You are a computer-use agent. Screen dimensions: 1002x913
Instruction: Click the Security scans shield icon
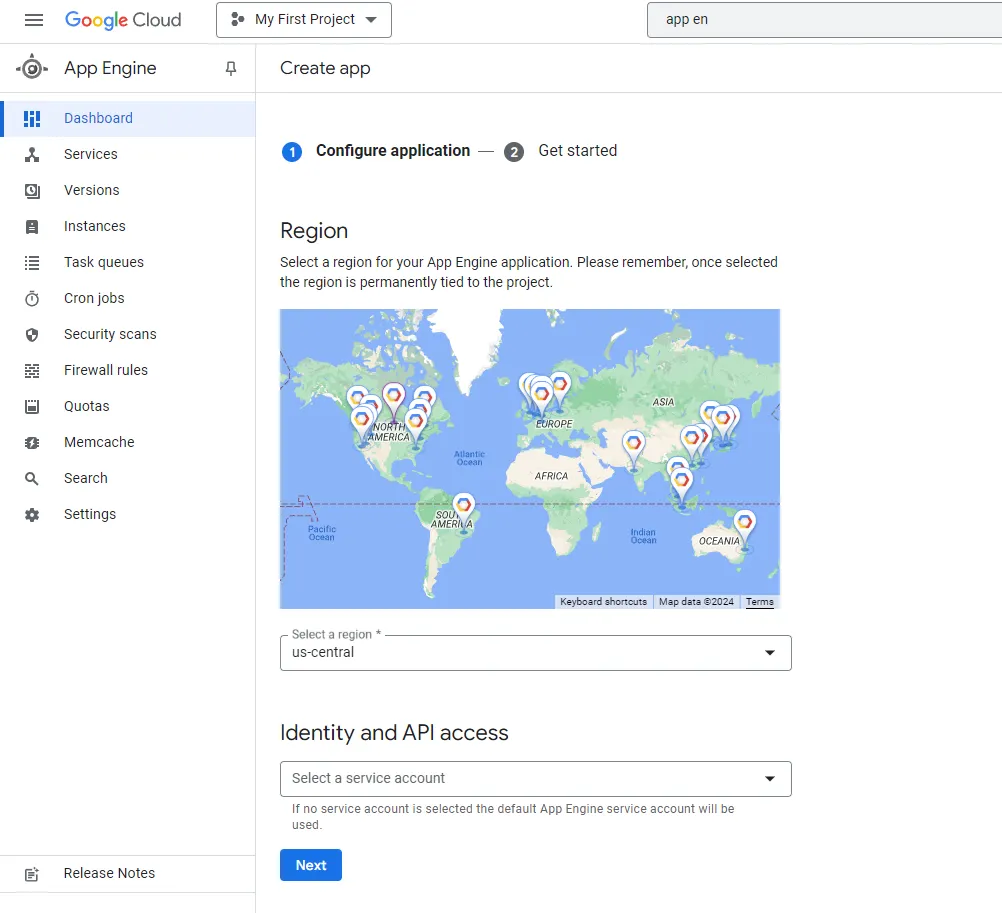pyautogui.click(x=32, y=334)
